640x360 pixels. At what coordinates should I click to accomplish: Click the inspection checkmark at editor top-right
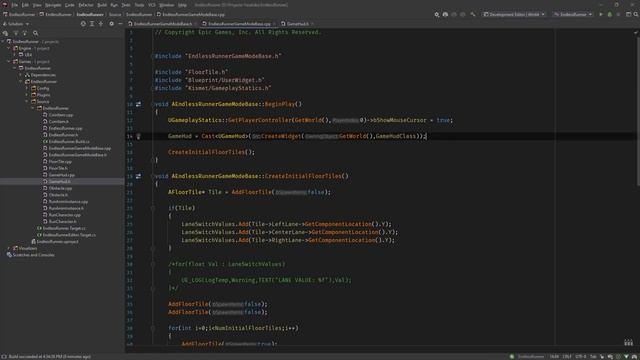[x=636, y=32]
